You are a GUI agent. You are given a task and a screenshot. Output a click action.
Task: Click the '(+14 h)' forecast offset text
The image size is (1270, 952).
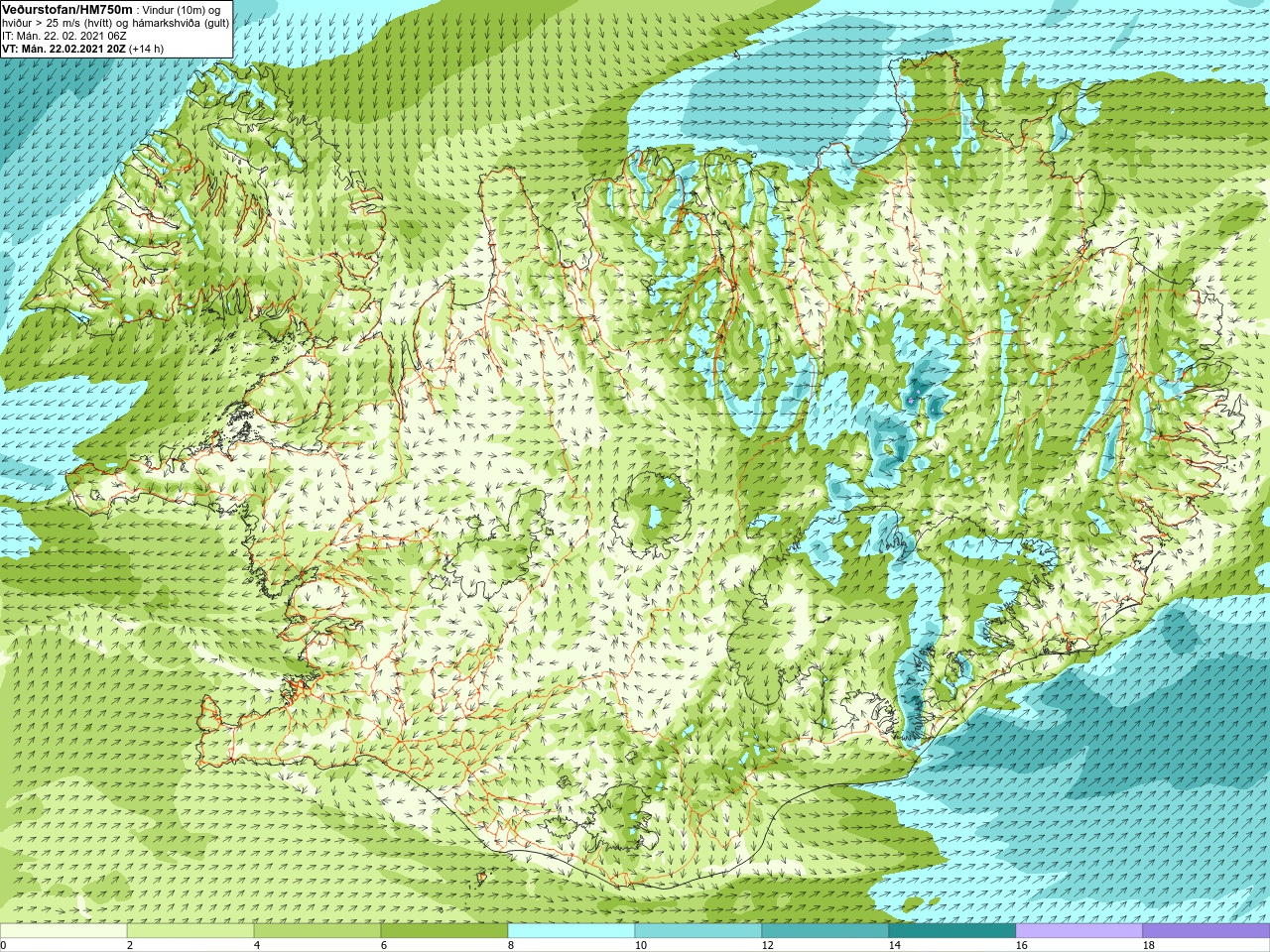click(x=147, y=49)
